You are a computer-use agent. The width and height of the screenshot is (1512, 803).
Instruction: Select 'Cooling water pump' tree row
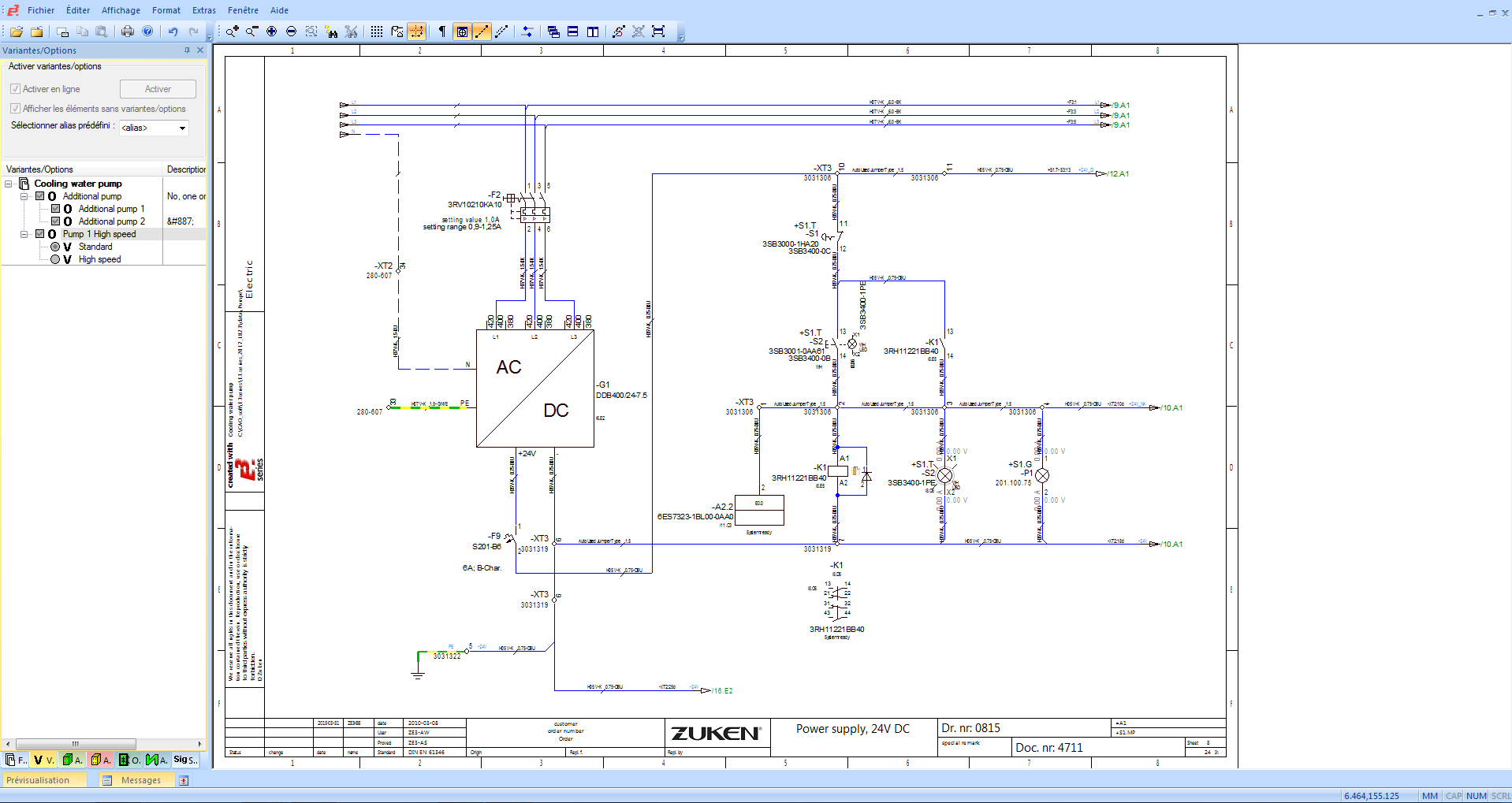[77, 184]
